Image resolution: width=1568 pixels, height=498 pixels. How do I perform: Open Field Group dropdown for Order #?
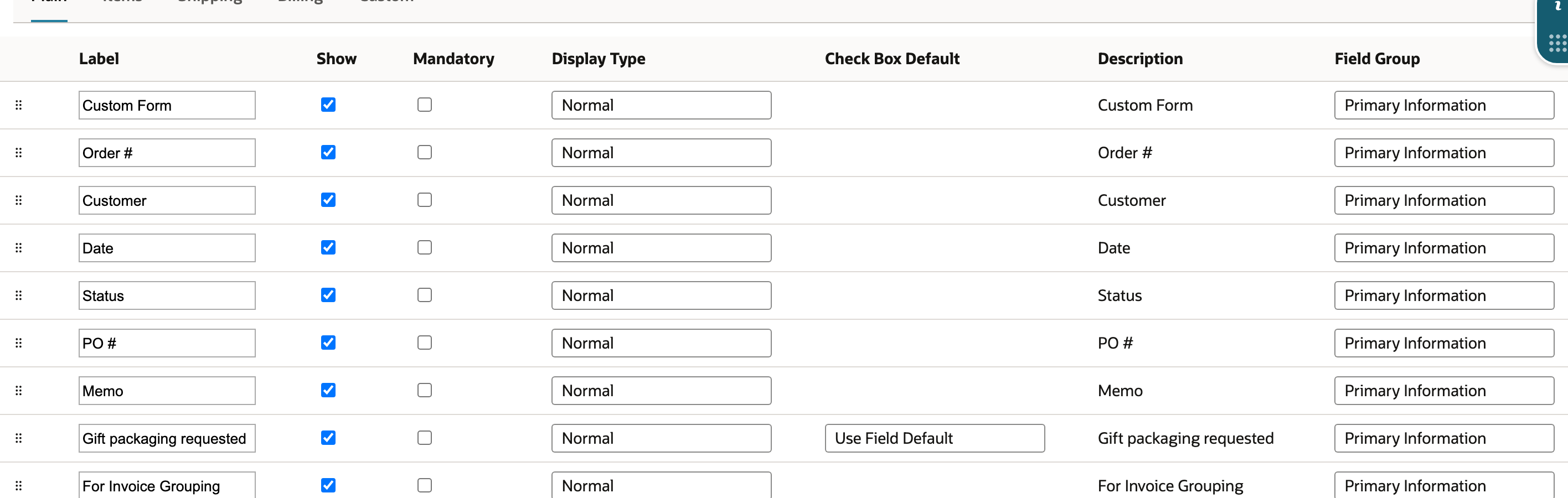pyautogui.click(x=1444, y=153)
